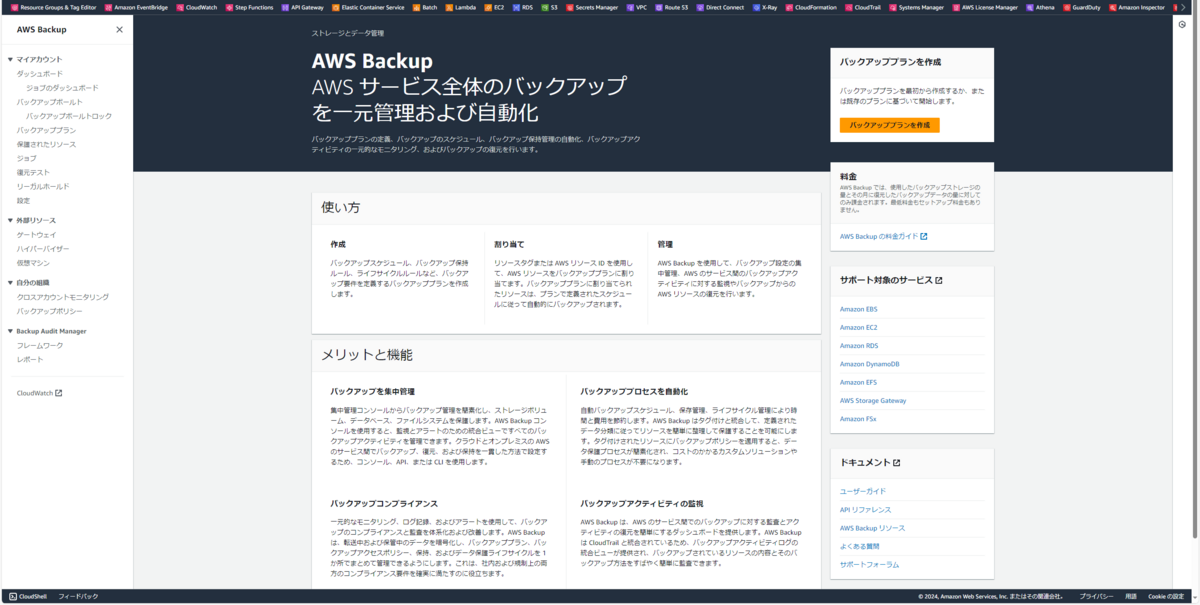Open the Direct Connect shortcut
The height and width of the screenshot is (605, 1200).
point(720,7)
